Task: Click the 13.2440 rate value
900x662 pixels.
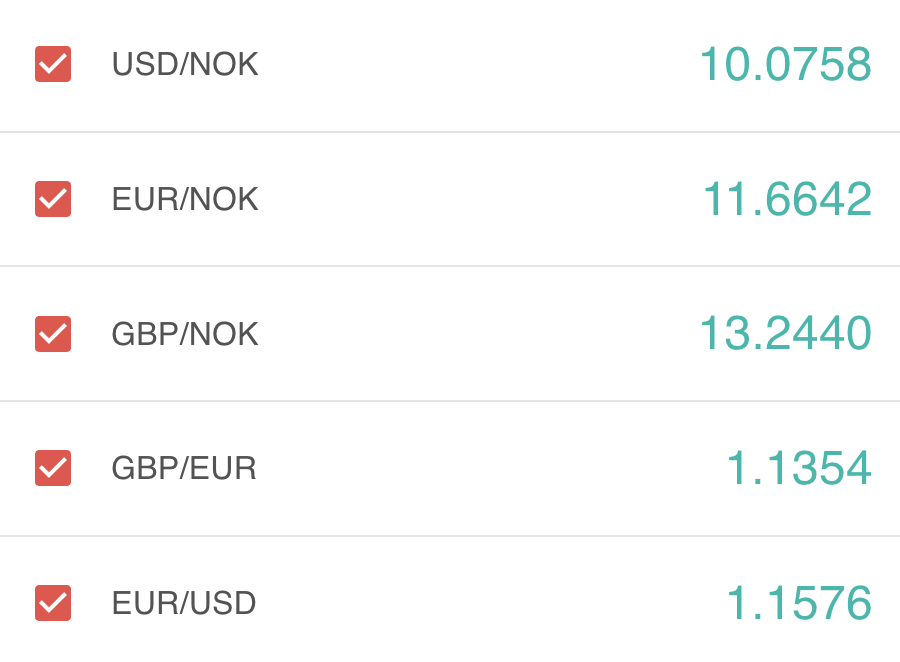Action: pyautogui.click(x=785, y=334)
